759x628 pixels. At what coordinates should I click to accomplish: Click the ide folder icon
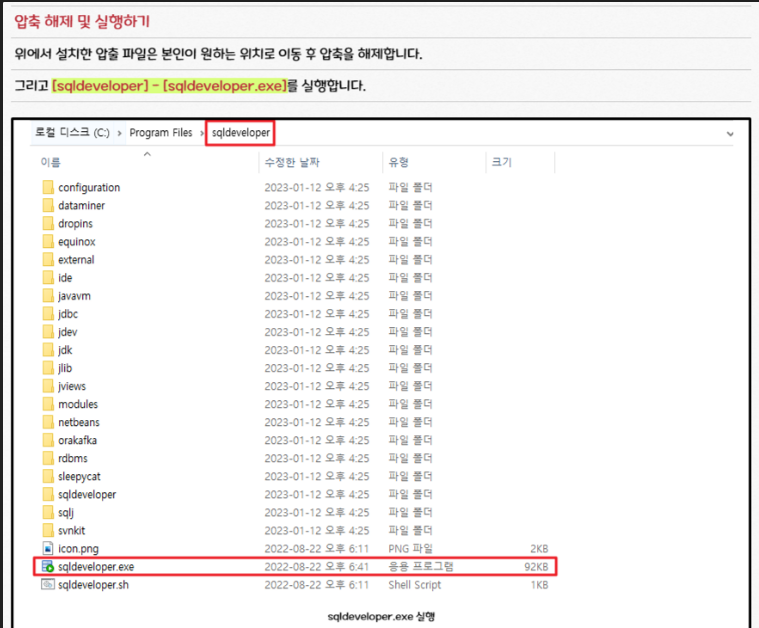(48, 277)
